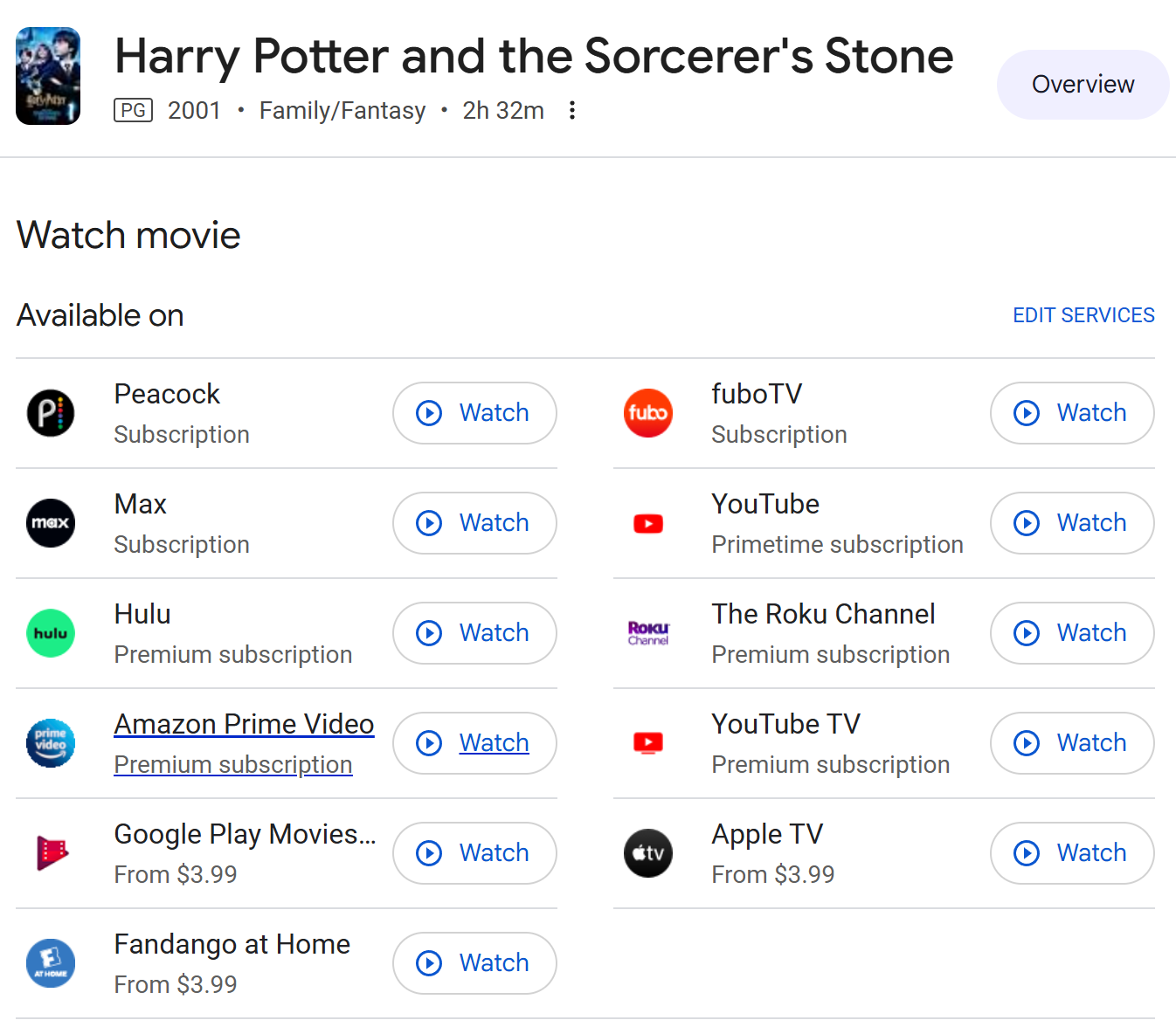The height and width of the screenshot is (1027, 1176).
Task: Watch the movie on Amazon Prime Video
Action: [474, 743]
